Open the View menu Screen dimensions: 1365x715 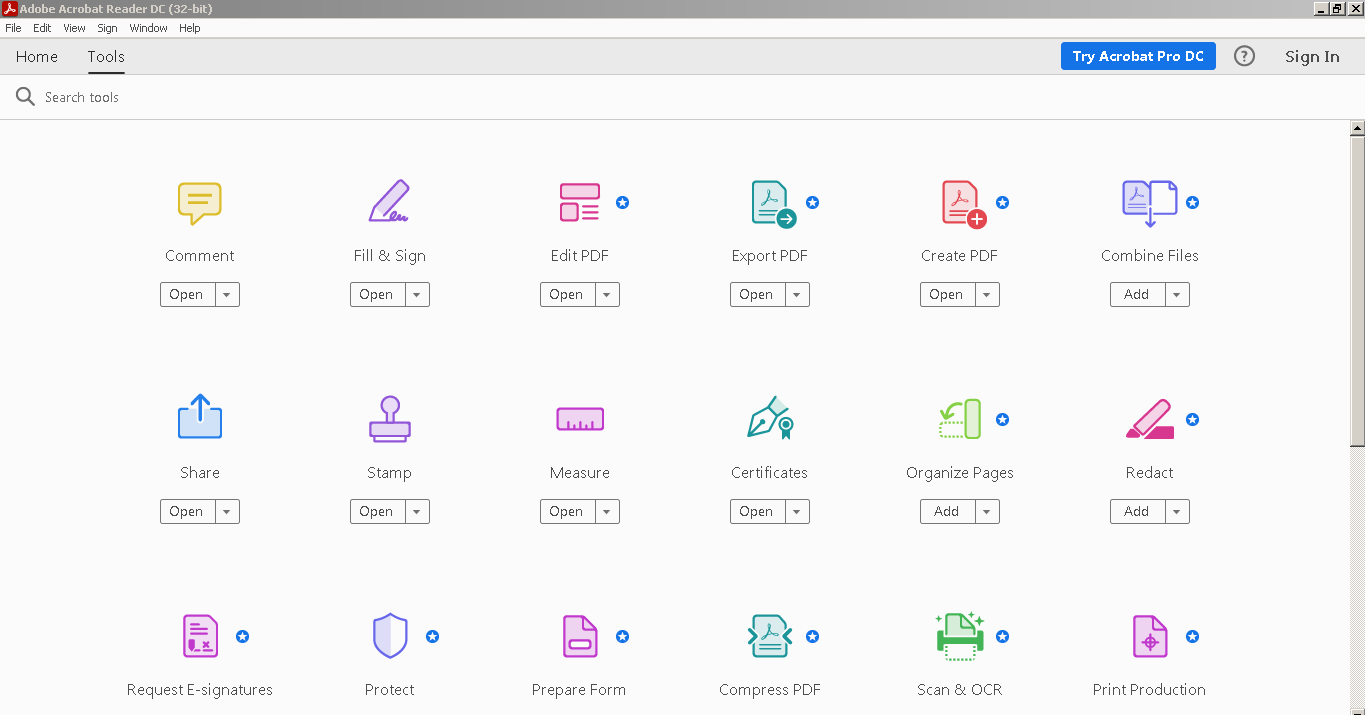tap(74, 28)
